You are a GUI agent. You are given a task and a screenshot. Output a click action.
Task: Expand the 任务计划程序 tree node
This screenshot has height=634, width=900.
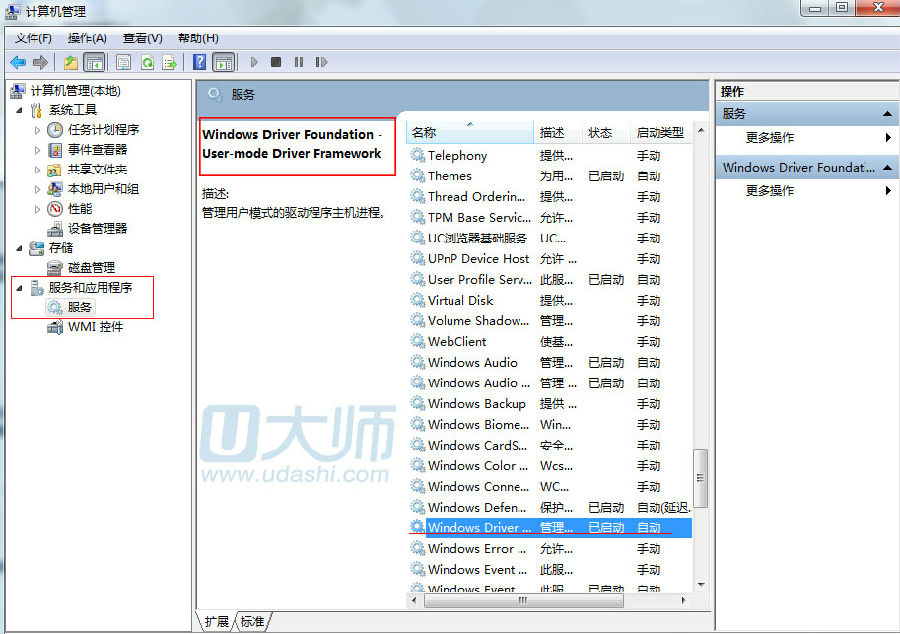[38, 130]
